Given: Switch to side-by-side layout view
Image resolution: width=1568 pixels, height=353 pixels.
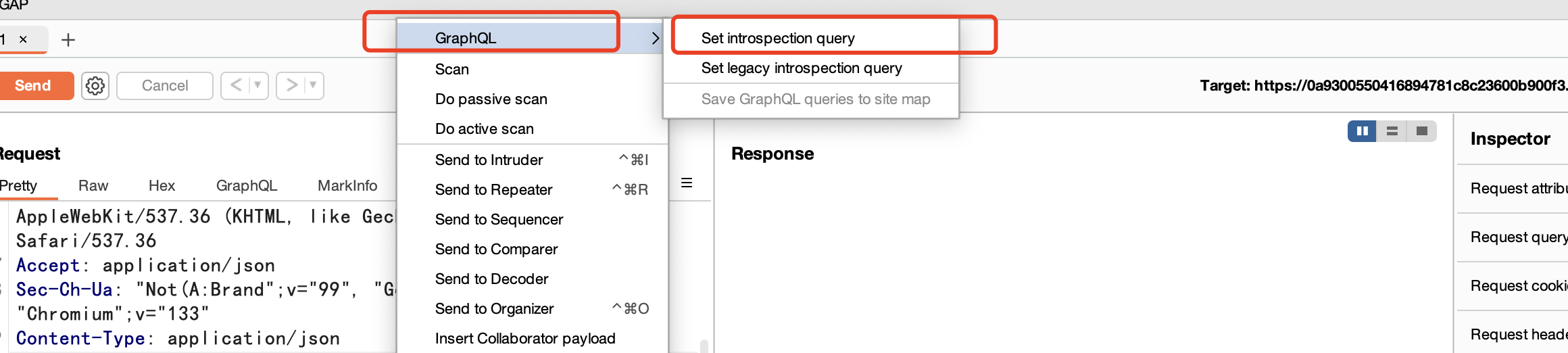Looking at the screenshot, I should pyautogui.click(x=1362, y=131).
